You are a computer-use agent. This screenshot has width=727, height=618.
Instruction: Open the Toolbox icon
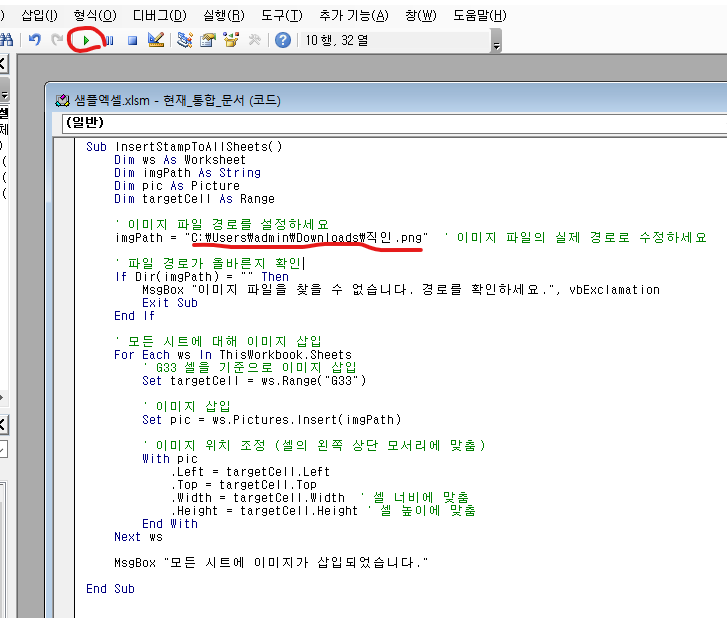pos(255,40)
